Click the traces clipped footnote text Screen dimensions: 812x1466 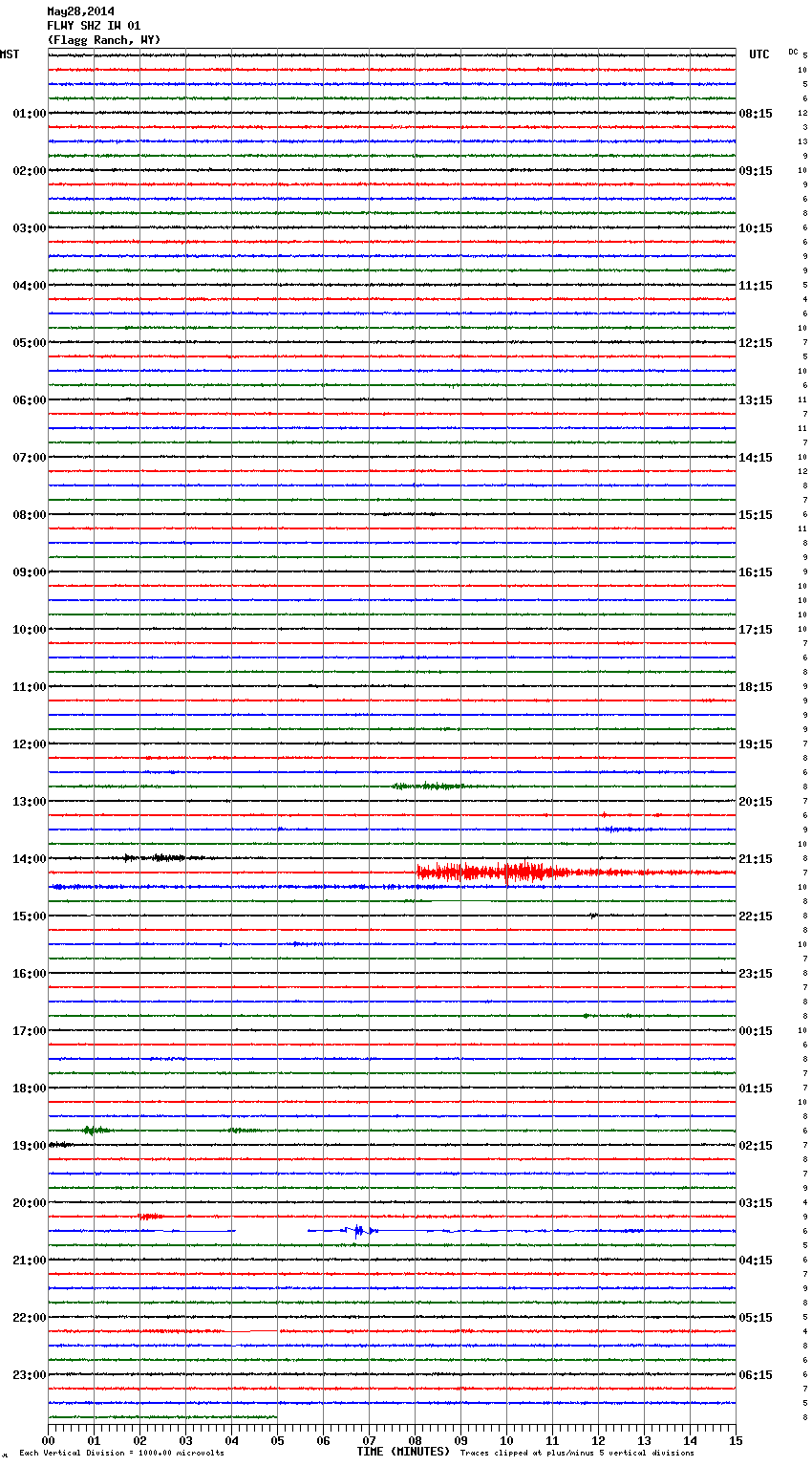pyautogui.click(x=577, y=1453)
